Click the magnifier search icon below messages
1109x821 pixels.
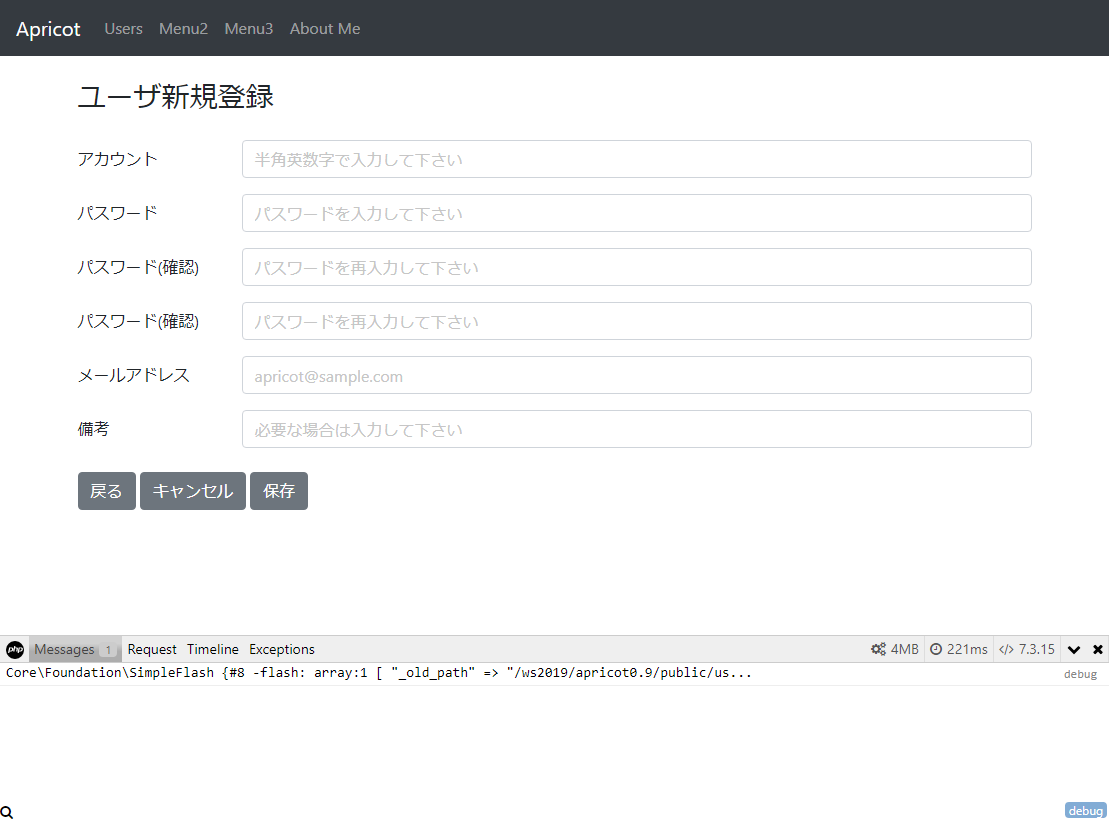7,813
